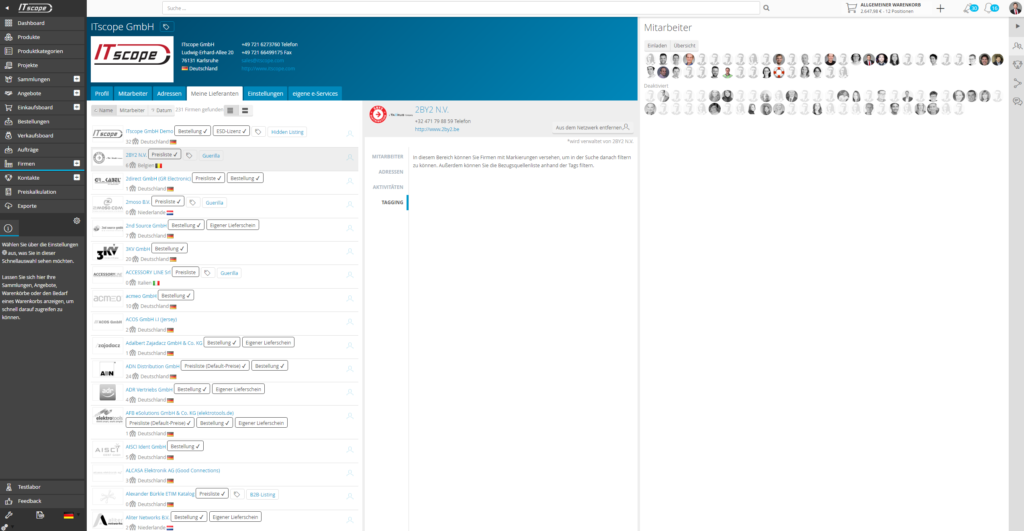Open Testlabor in the sidebar

click(x=42, y=487)
